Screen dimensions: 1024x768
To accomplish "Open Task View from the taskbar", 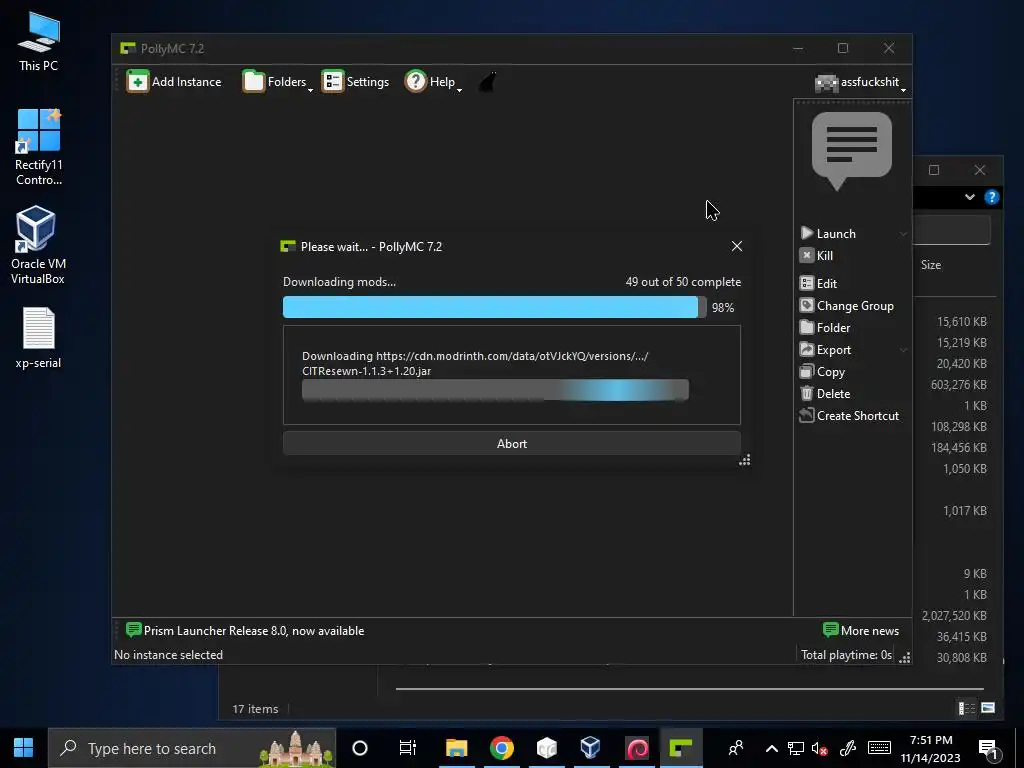I will [x=408, y=748].
